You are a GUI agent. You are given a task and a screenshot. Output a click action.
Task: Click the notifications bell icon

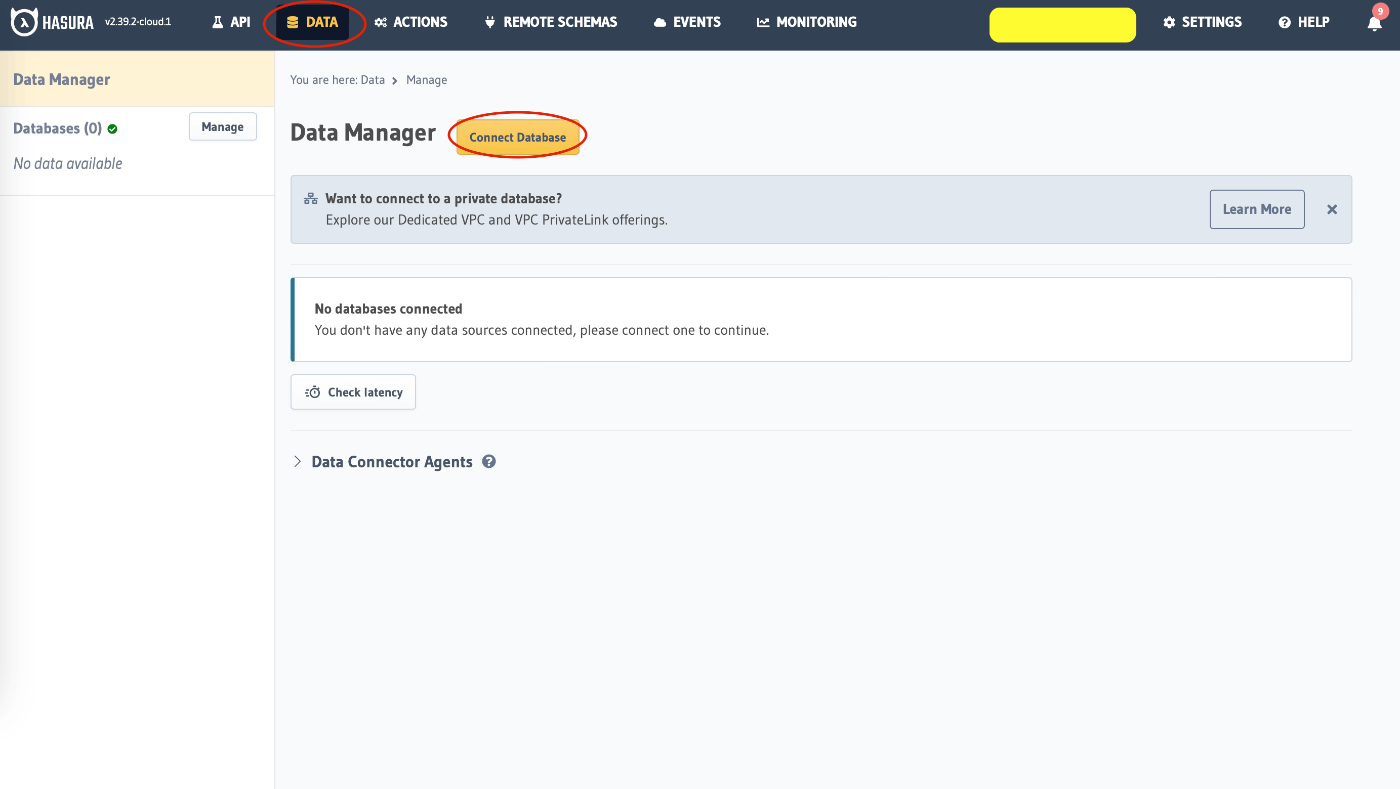click(x=1375, y=23)
